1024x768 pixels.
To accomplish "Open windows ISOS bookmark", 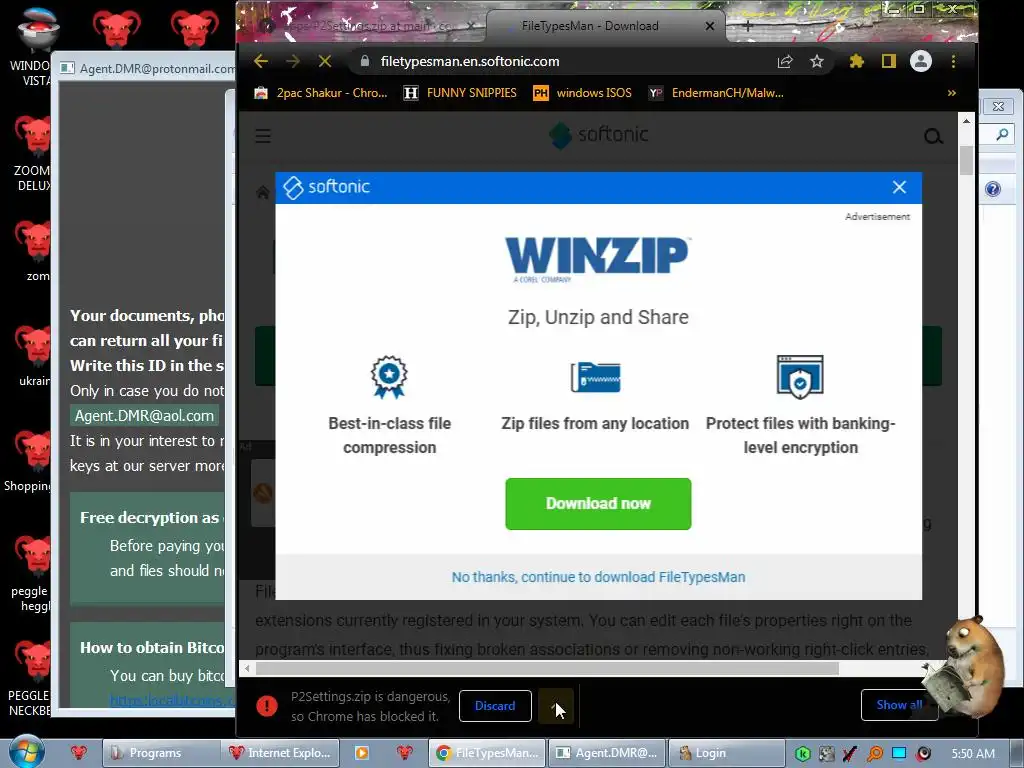I will coord(583,93).
